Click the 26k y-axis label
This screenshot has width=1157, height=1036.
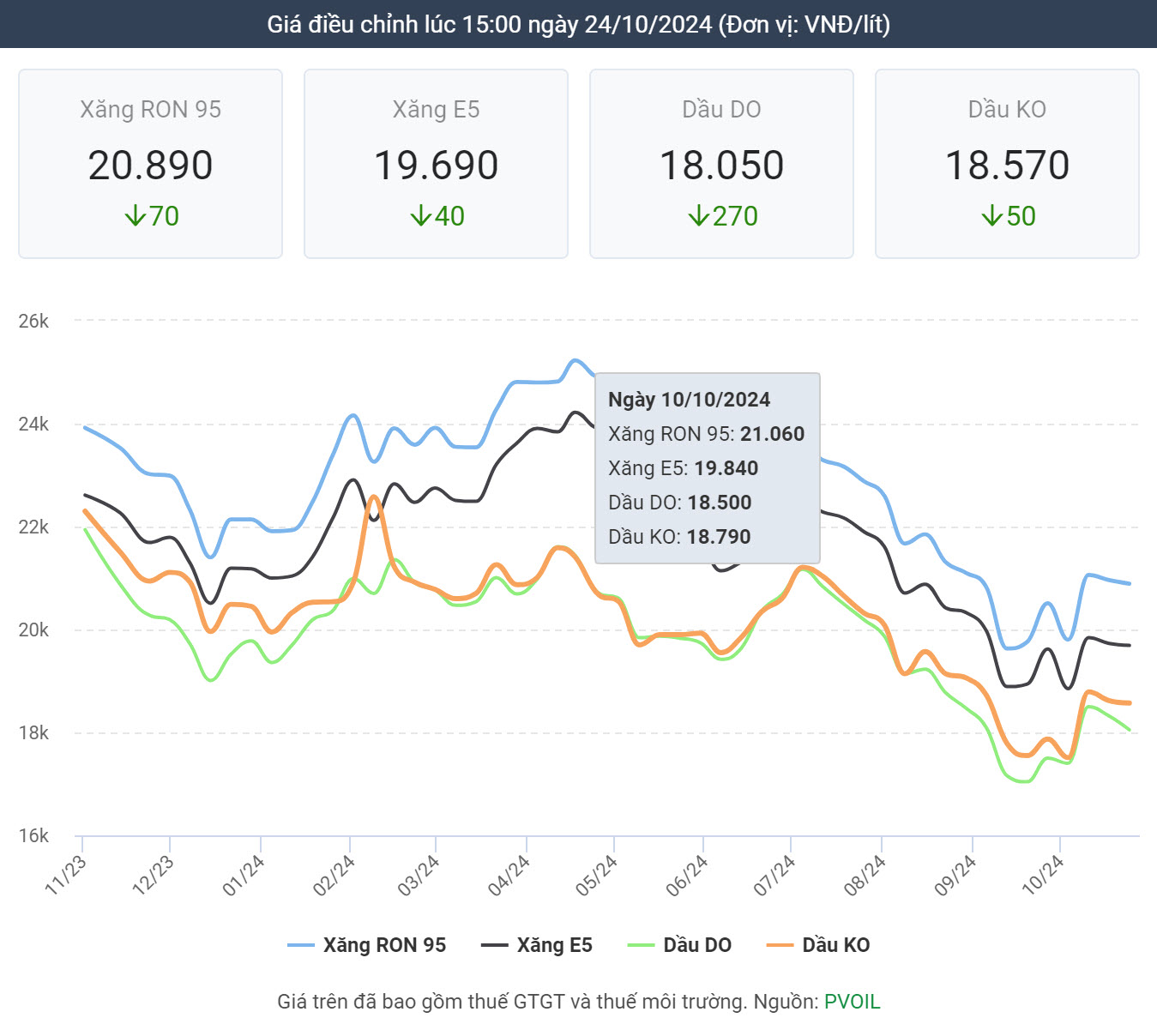(33, 322)
